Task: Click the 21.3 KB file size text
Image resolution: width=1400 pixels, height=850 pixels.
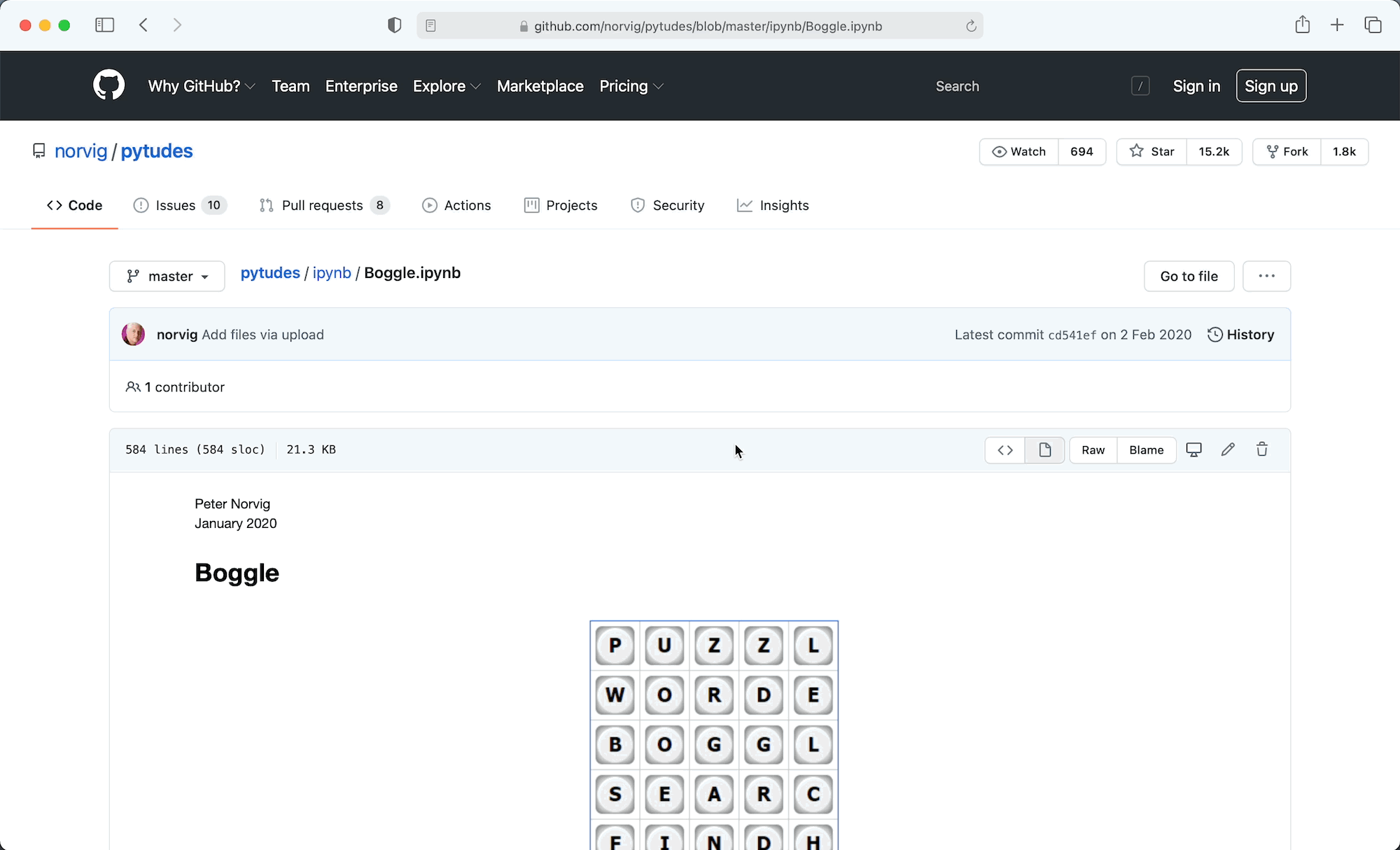Action: tap(311, 450)
